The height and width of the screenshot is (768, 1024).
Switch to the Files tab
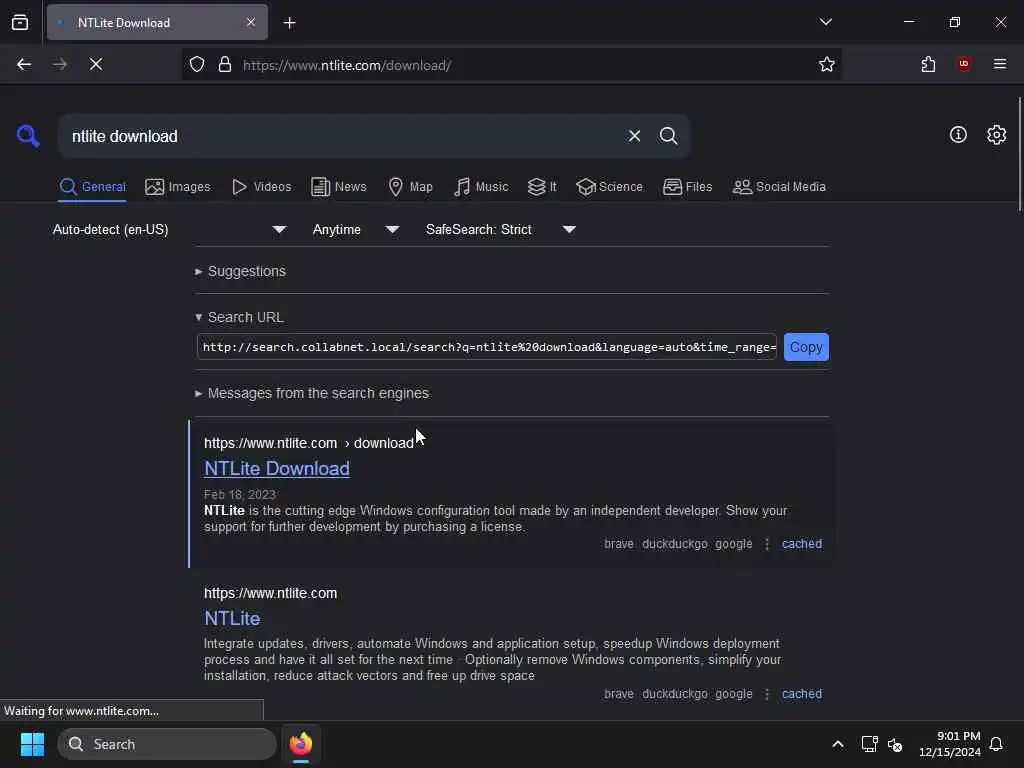688,187
